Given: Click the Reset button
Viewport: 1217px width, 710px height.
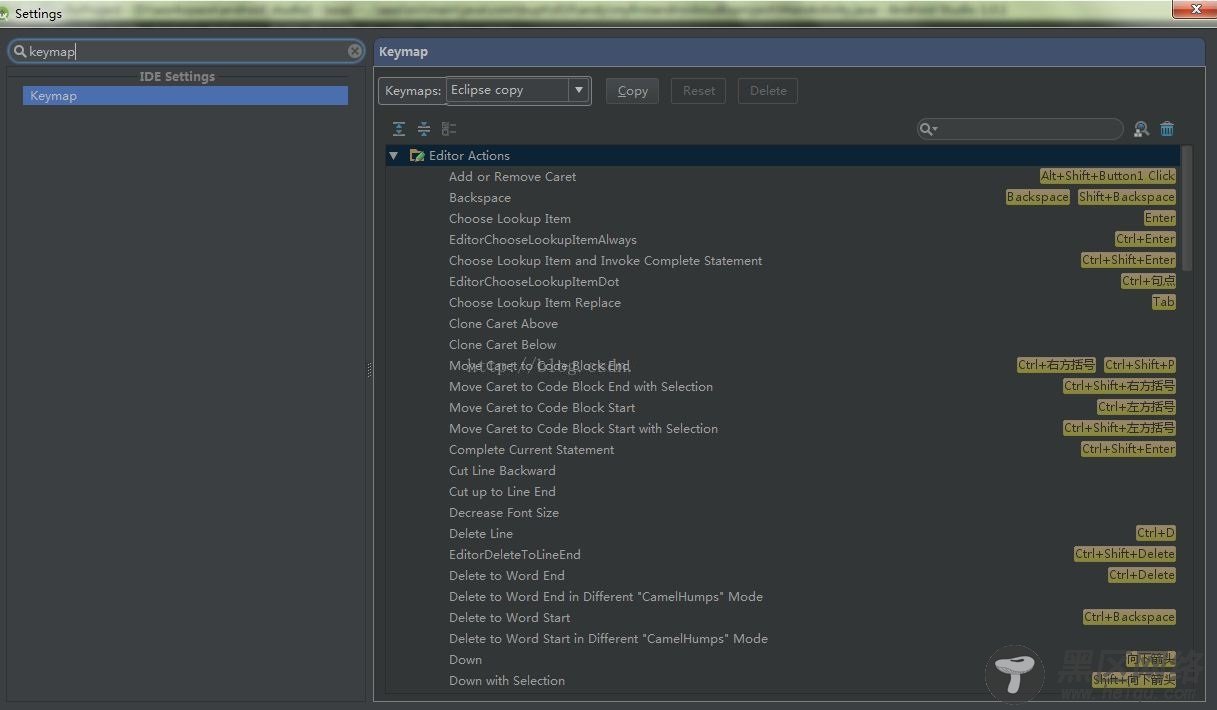Looking at the screenshot, I should click(699, 91).
